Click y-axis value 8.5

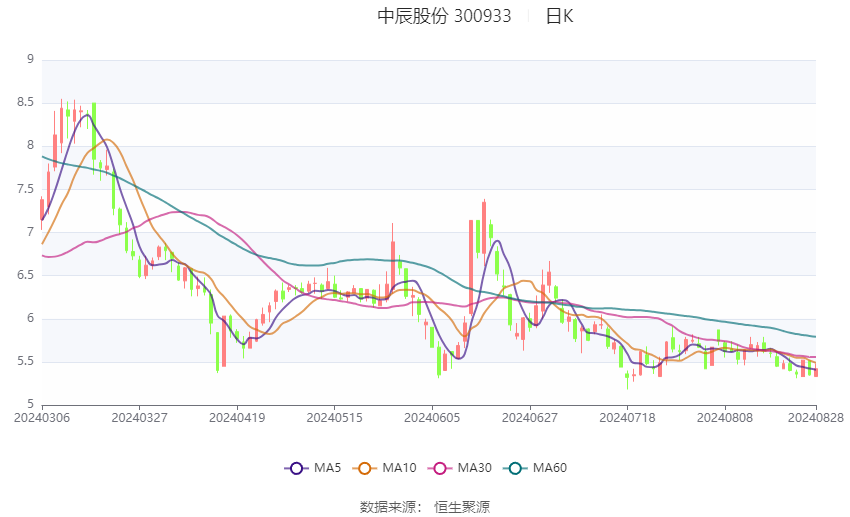point(25,102)
